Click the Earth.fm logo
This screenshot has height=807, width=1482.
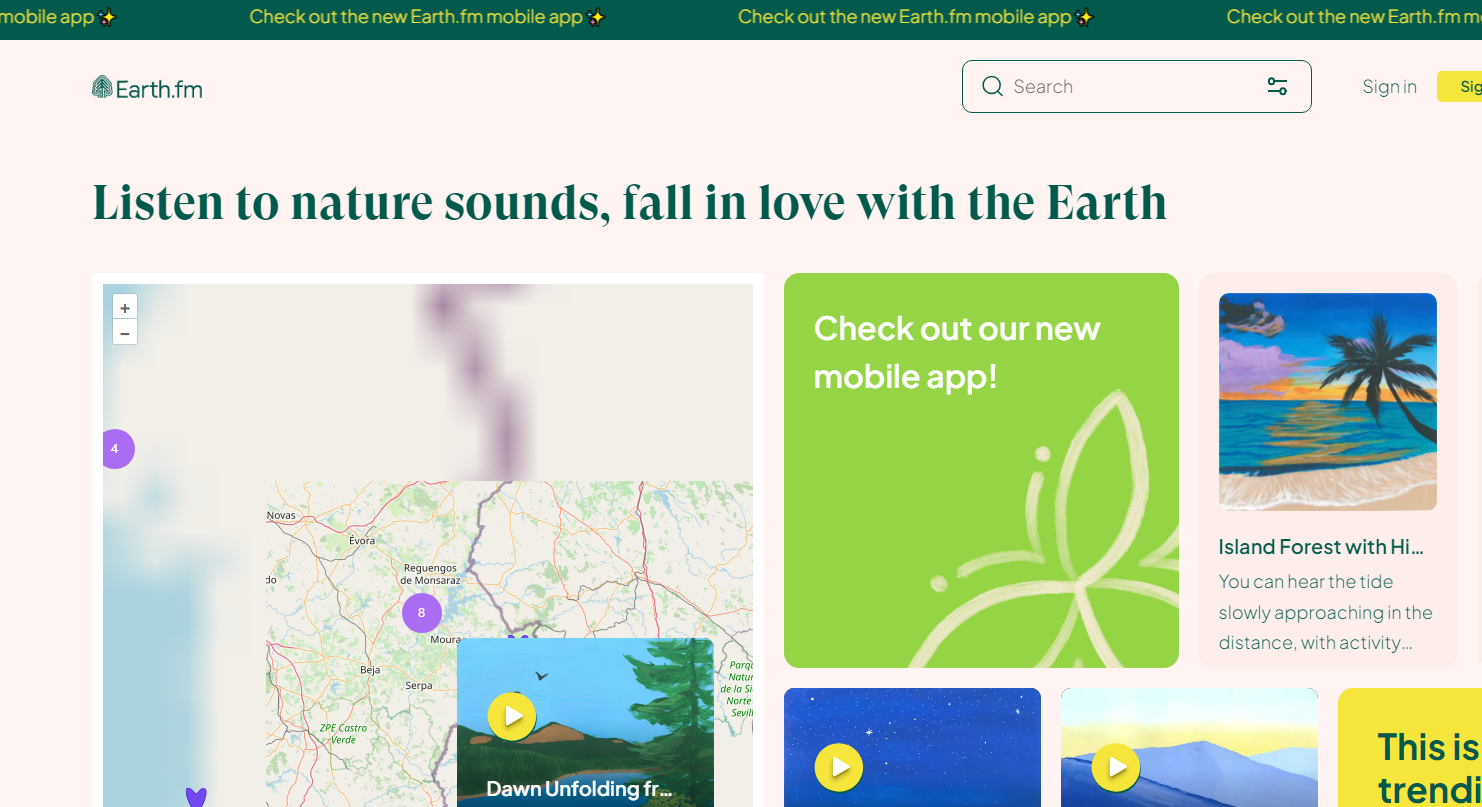click(147, 88)
